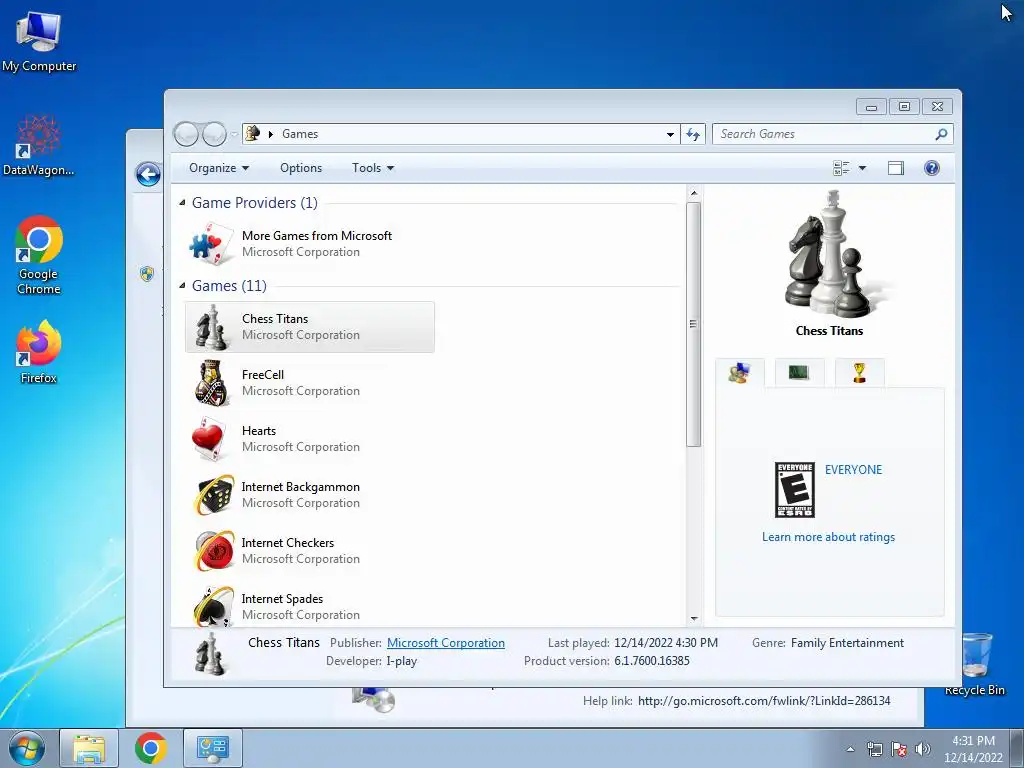Open the Chess Titans game icon in list
The width and height of the screenshot is (1024, 768).
pyautogui.click(x=212, y=327)
